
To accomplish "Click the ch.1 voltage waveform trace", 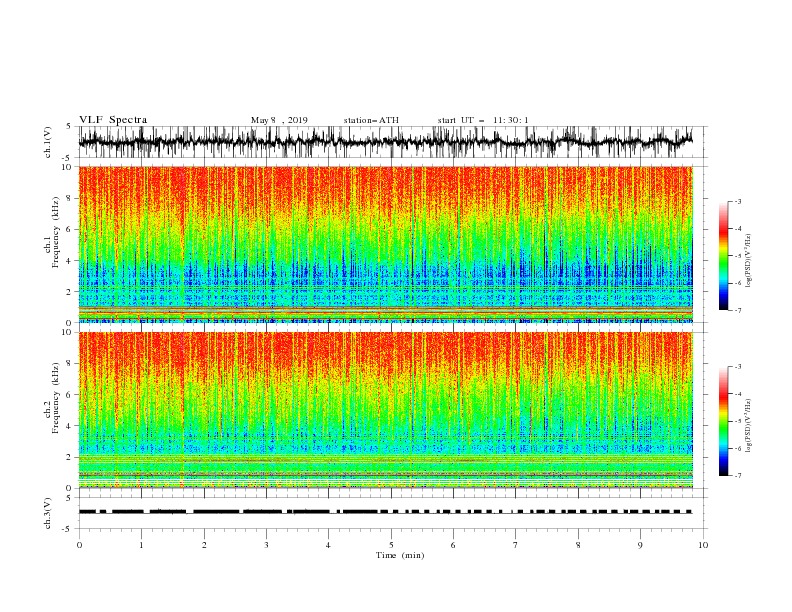I will (385, 142).
